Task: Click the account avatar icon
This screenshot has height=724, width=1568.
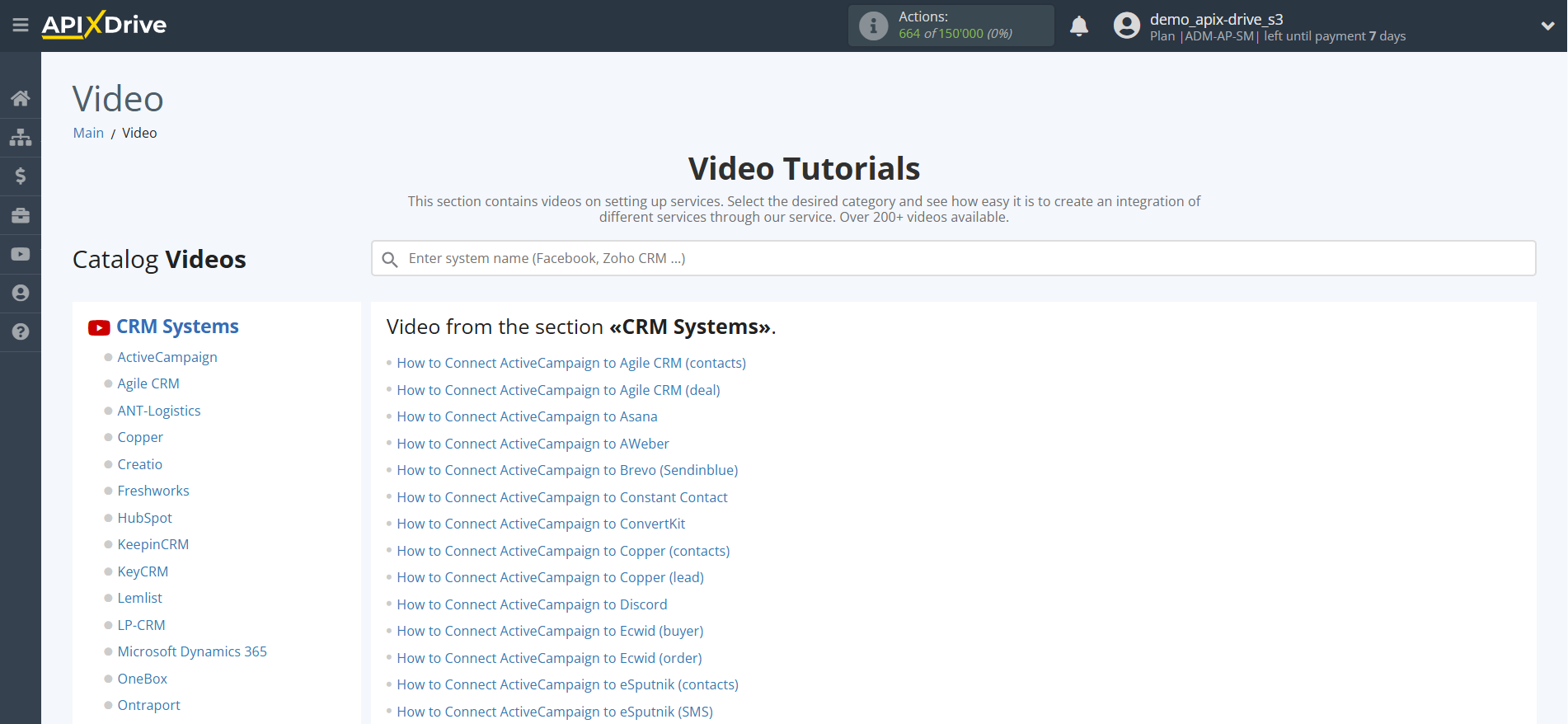Action: tap(1126, 26)
